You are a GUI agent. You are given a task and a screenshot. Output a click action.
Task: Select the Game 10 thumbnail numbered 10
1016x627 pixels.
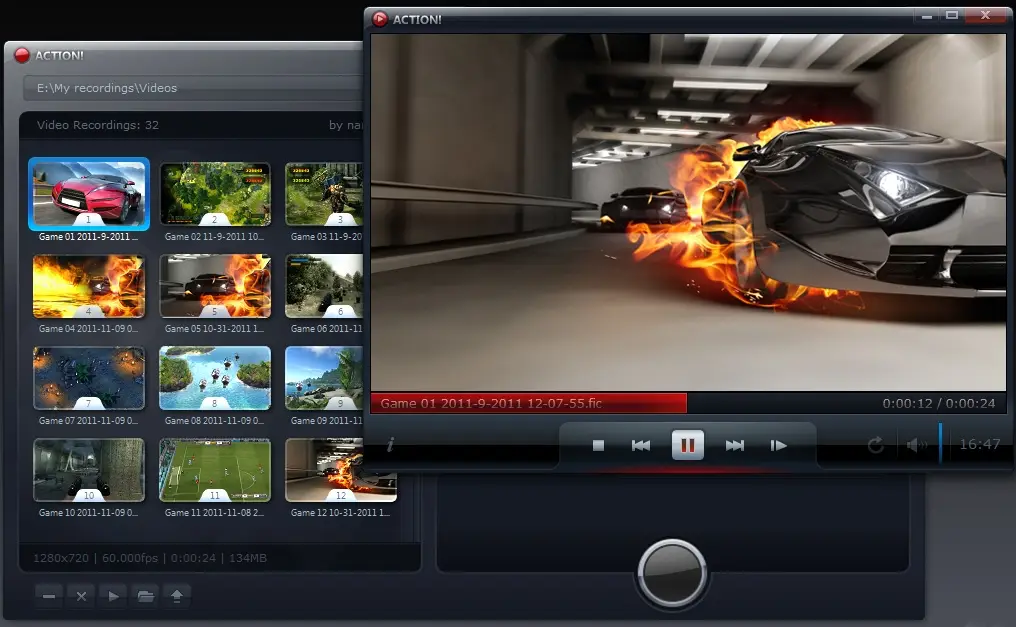[x=89, y=470]
